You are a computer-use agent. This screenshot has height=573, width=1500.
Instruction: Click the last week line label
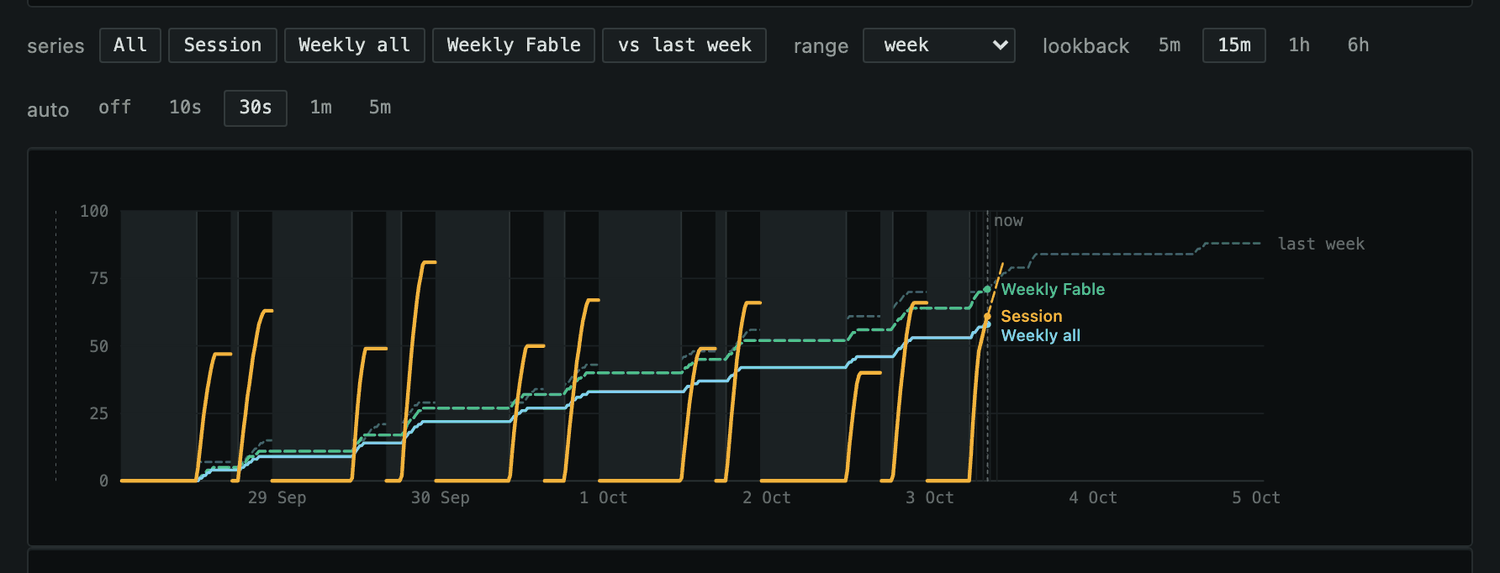(1321, 244)
